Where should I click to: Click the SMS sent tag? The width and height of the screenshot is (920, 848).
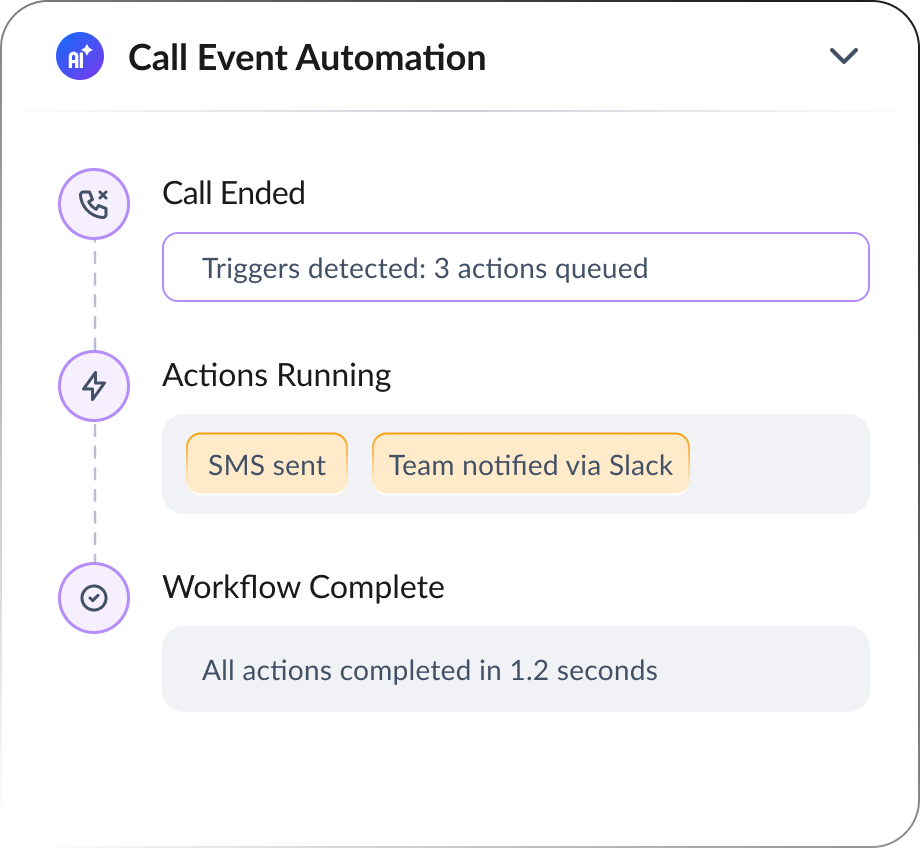point(267,464)
